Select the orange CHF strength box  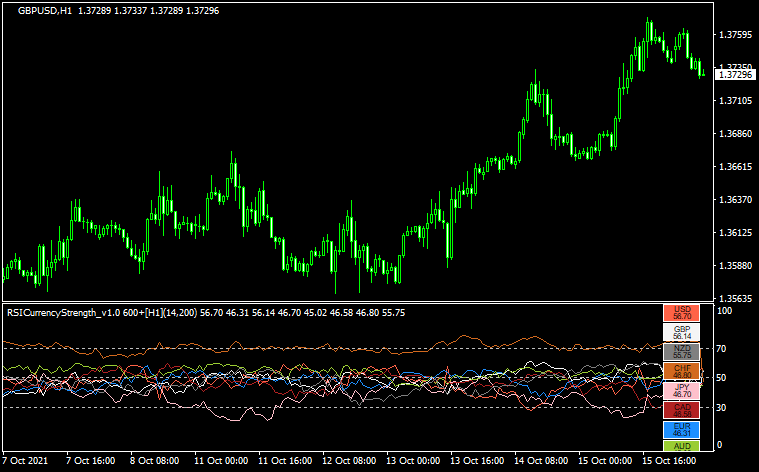pos(682,371)
